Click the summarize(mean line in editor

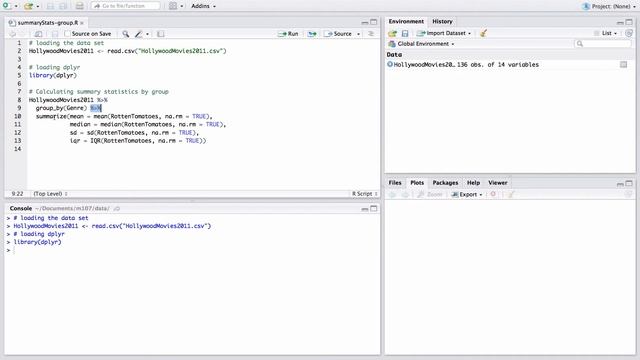(x=124, y=116)
